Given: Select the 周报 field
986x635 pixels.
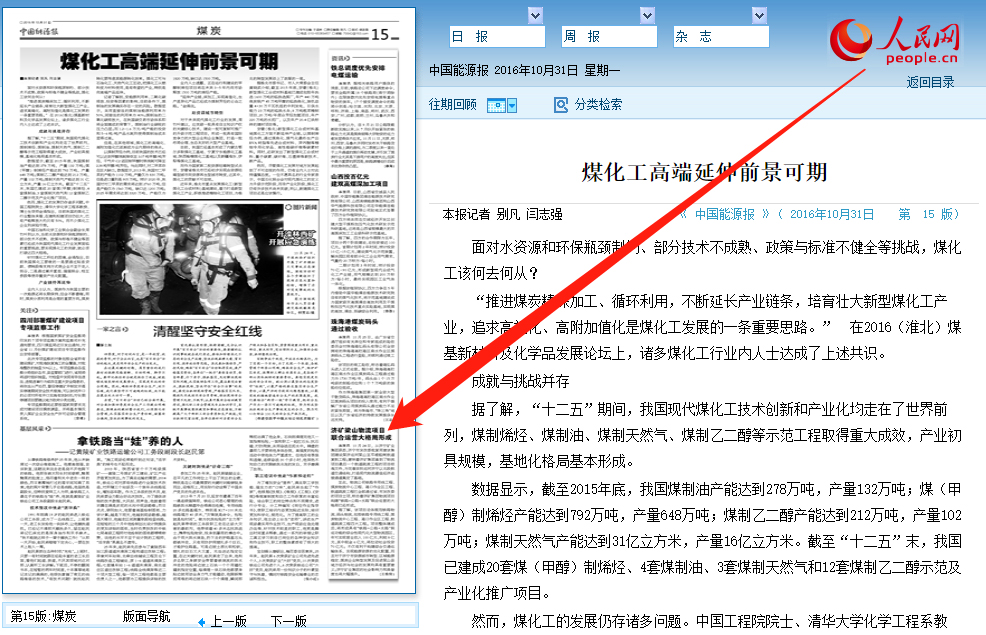Looking at the screenshot, I should [609, 36].
